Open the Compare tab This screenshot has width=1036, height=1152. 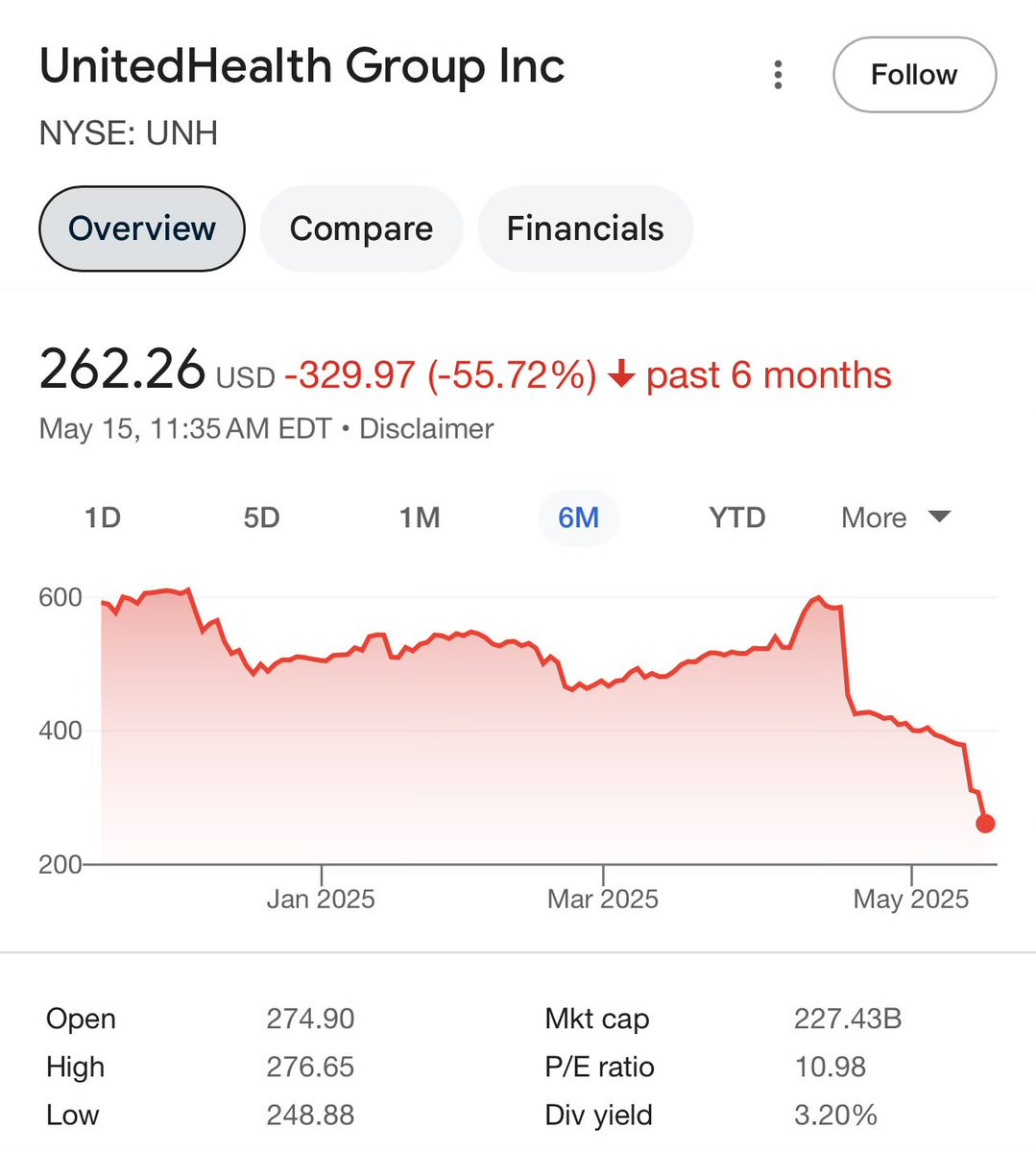click(361, 228)
